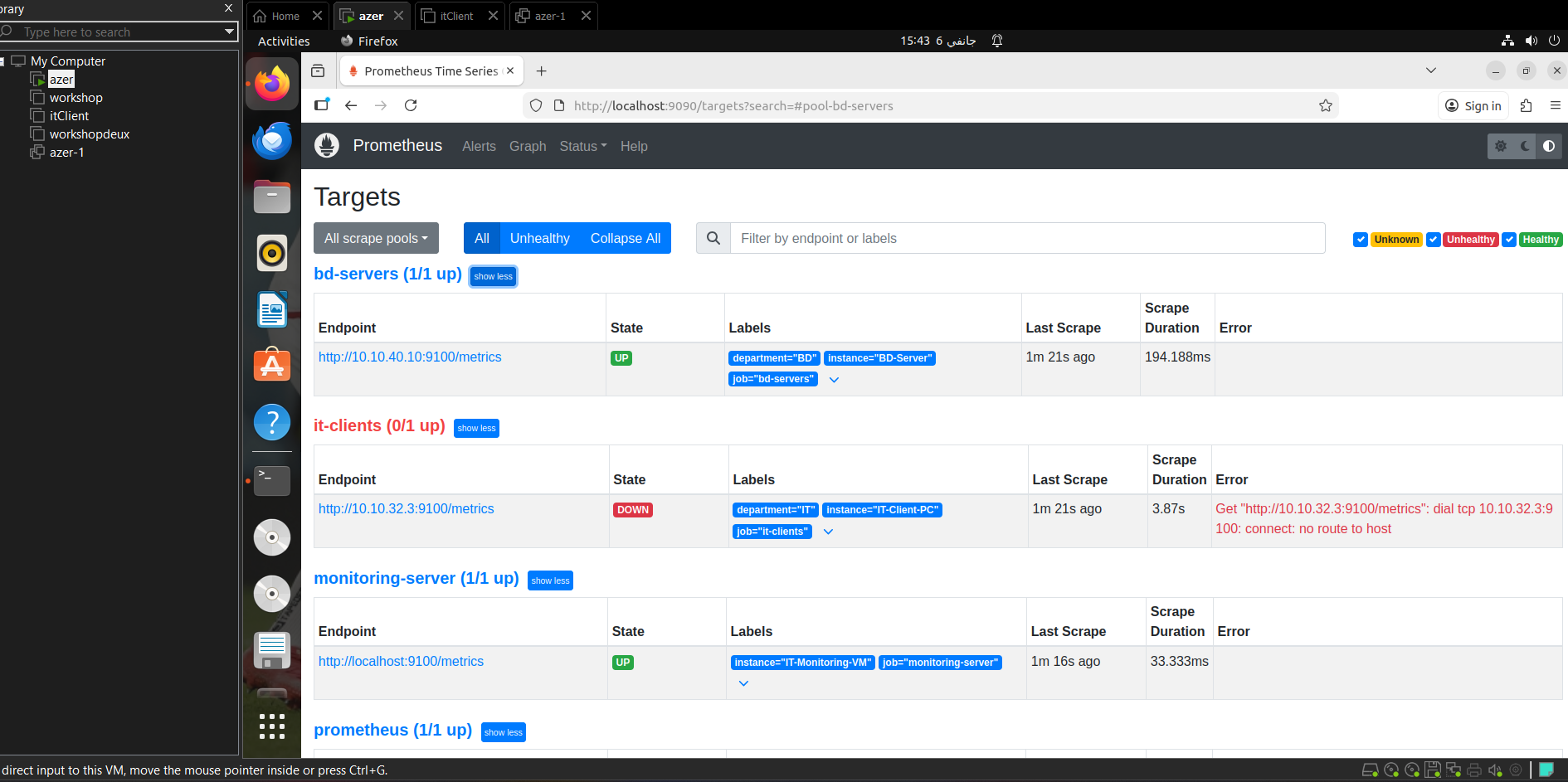Go back in Firefox history
This screenshot has height=782, width=1568.
pos(351,105)
